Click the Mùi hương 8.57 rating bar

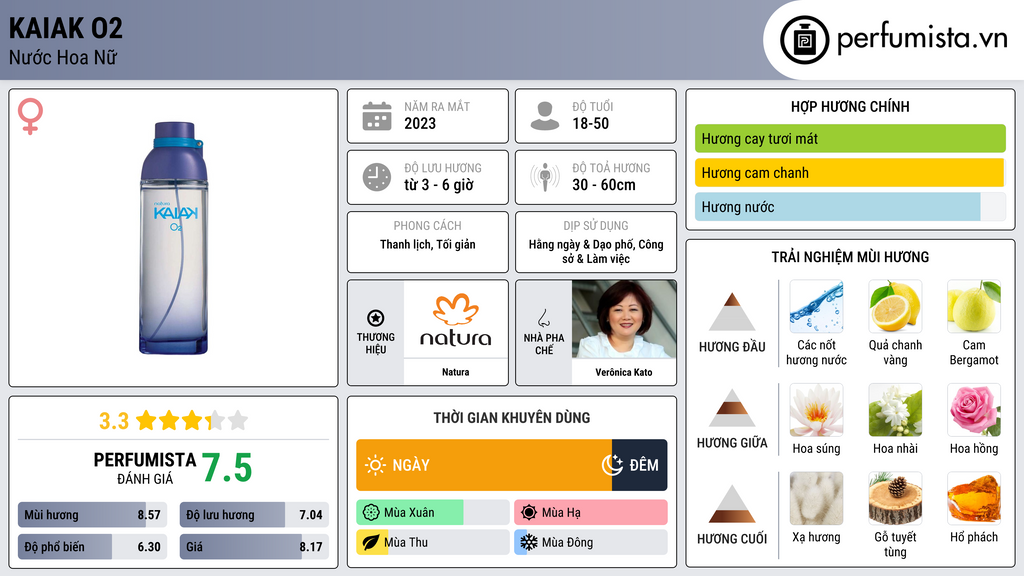(x=92, y=515)
